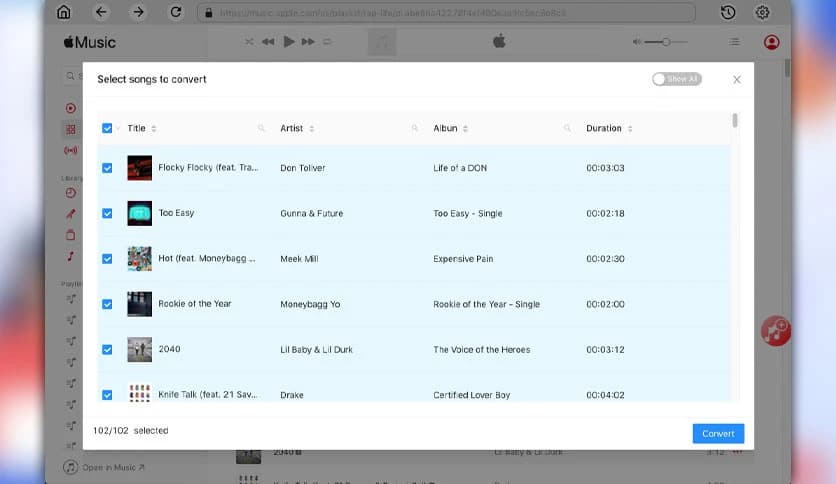
Task: Select the artist text Gunna & Future
Action: point(311,213)
